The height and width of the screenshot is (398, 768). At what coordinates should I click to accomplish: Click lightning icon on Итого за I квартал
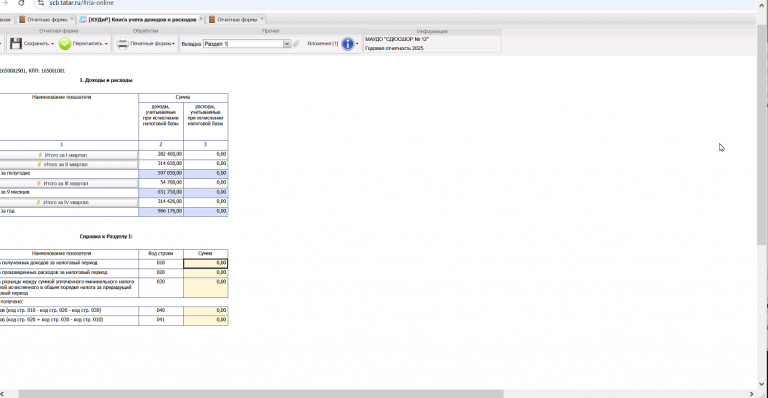click(41, 155)
